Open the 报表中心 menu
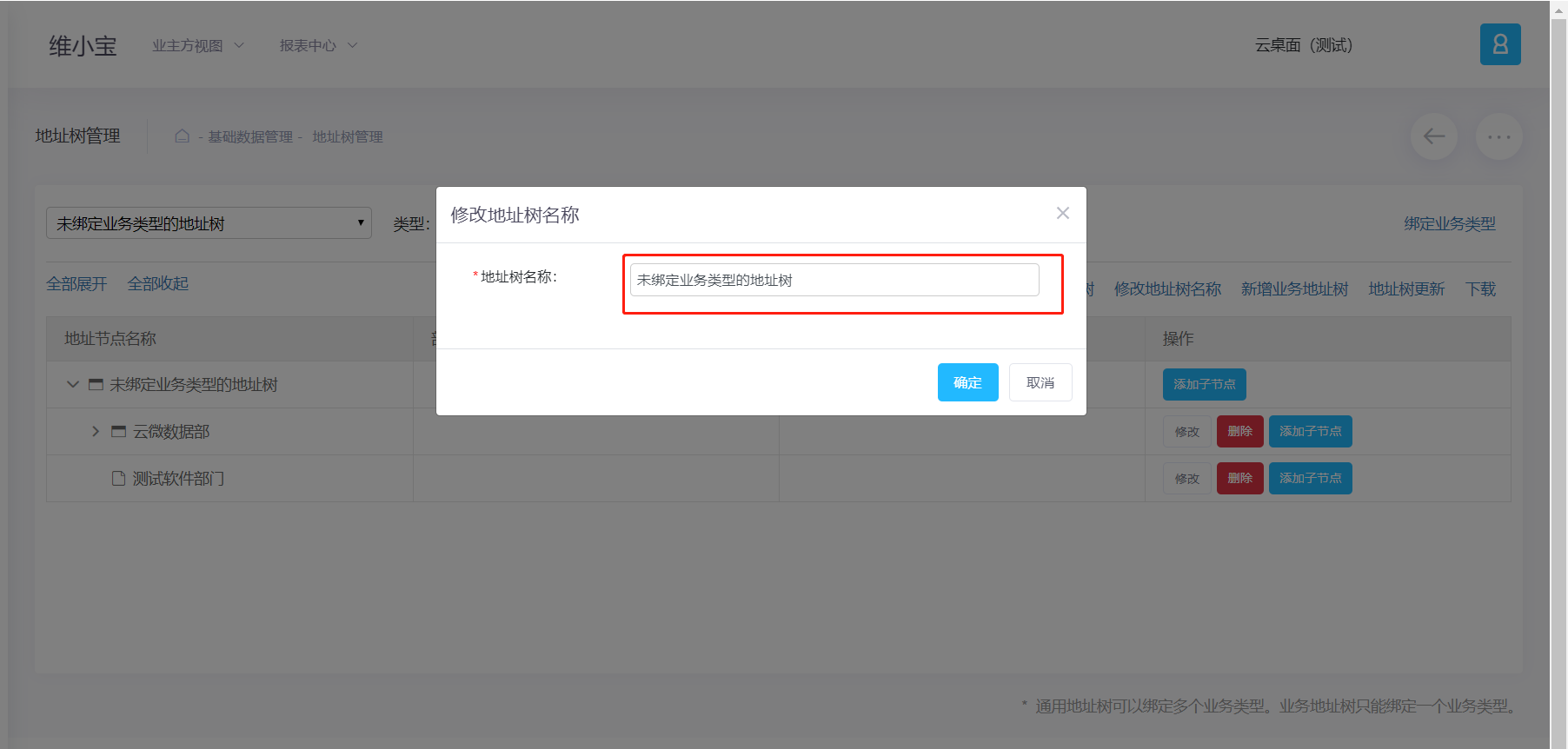The height and width of the screenshot is (749, 1568). tap(318, 45)
